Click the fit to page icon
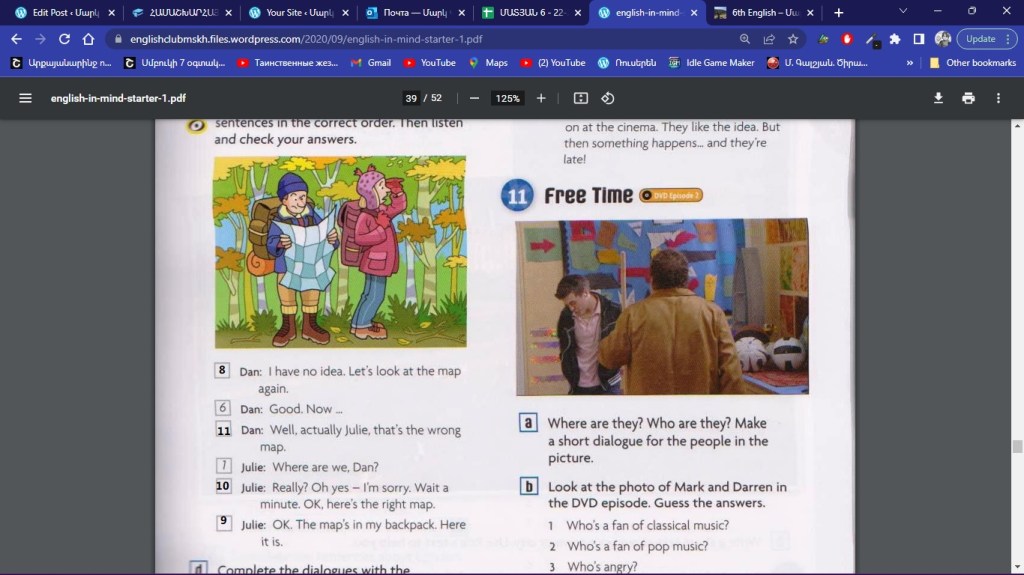 [581, 98]
